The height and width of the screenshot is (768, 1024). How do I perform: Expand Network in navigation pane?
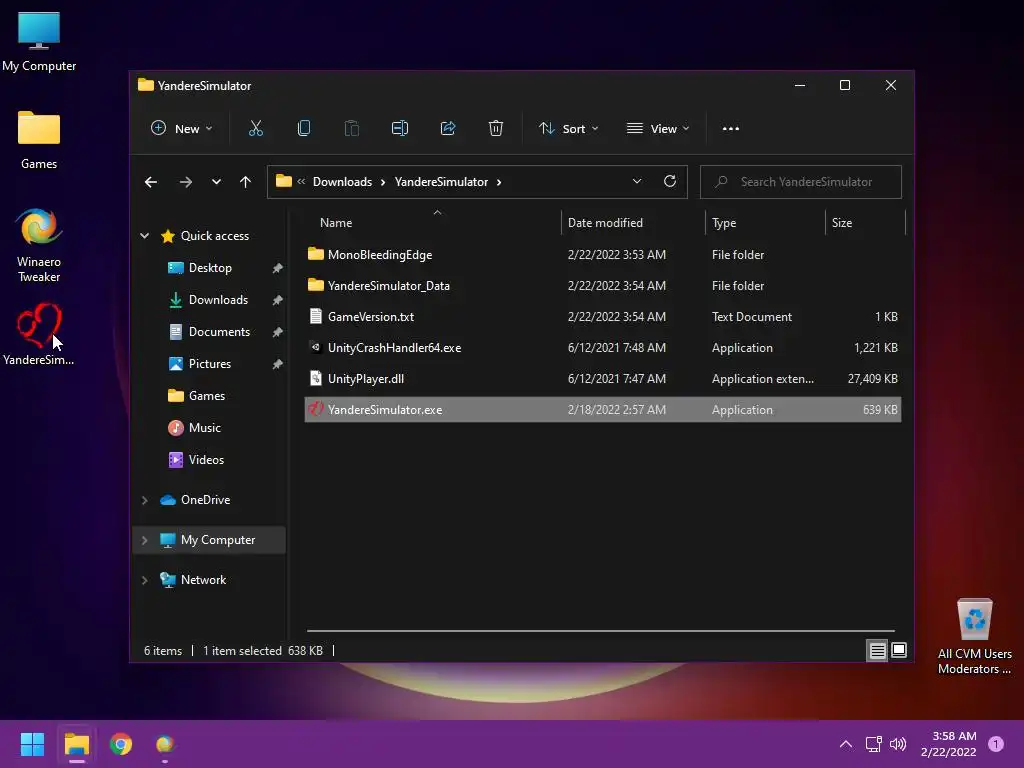tap(144, 580)
